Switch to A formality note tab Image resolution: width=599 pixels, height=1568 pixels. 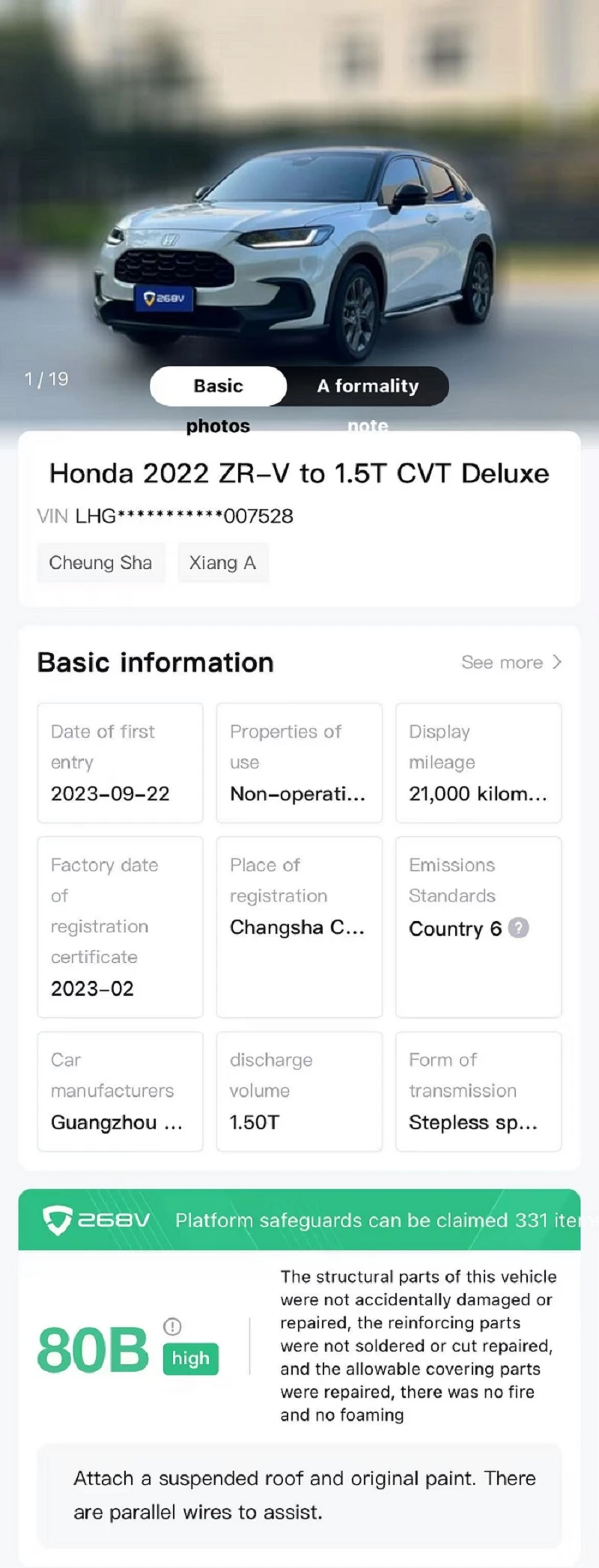pyautogui.click(x=368, y=386)
